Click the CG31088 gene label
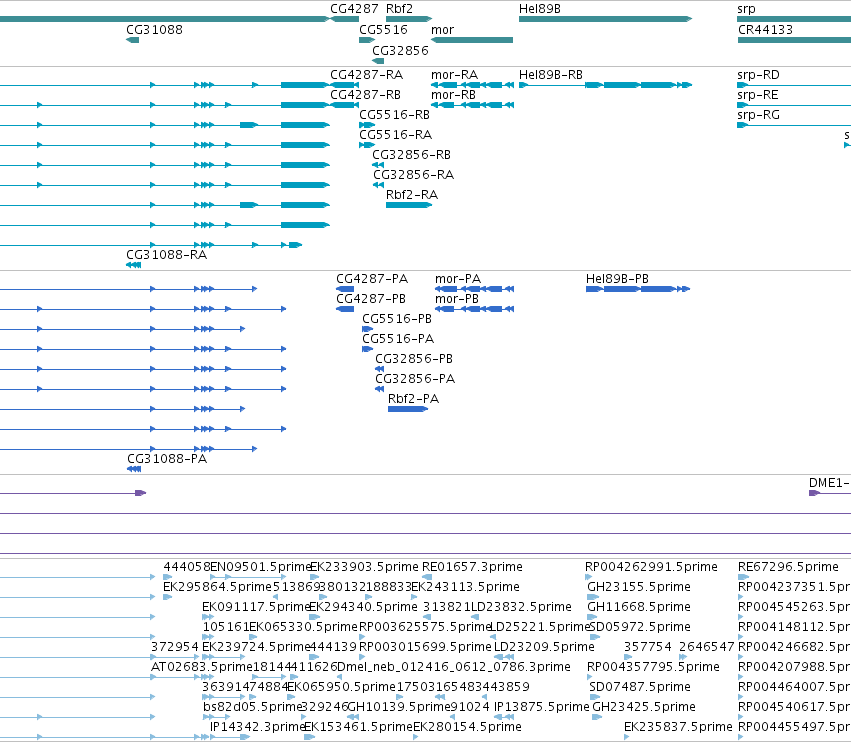 point(154,30)
